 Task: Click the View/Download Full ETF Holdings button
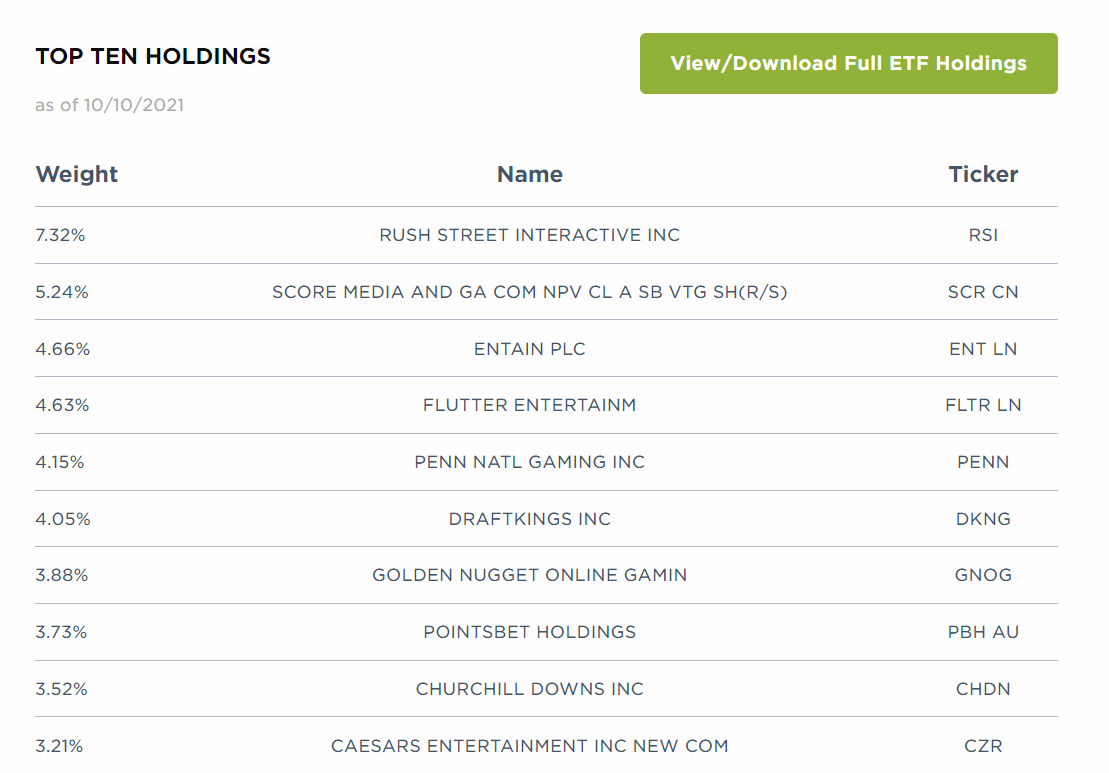pos(848,63)
